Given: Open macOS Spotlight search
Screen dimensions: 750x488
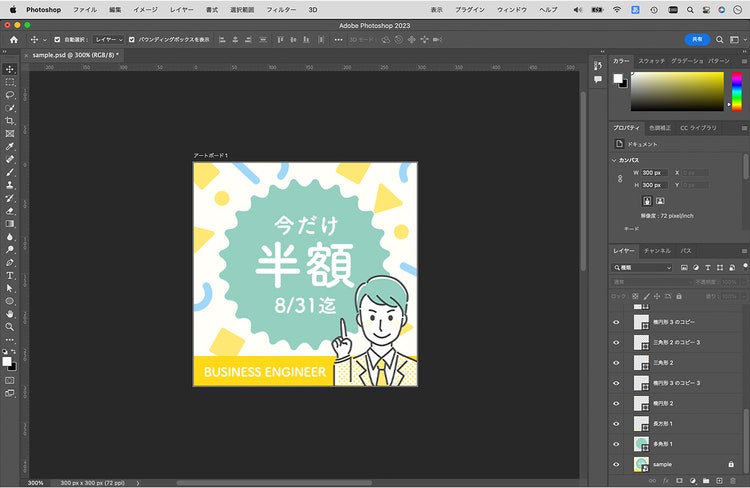Looking at the screenshot, I should (690, 10).
